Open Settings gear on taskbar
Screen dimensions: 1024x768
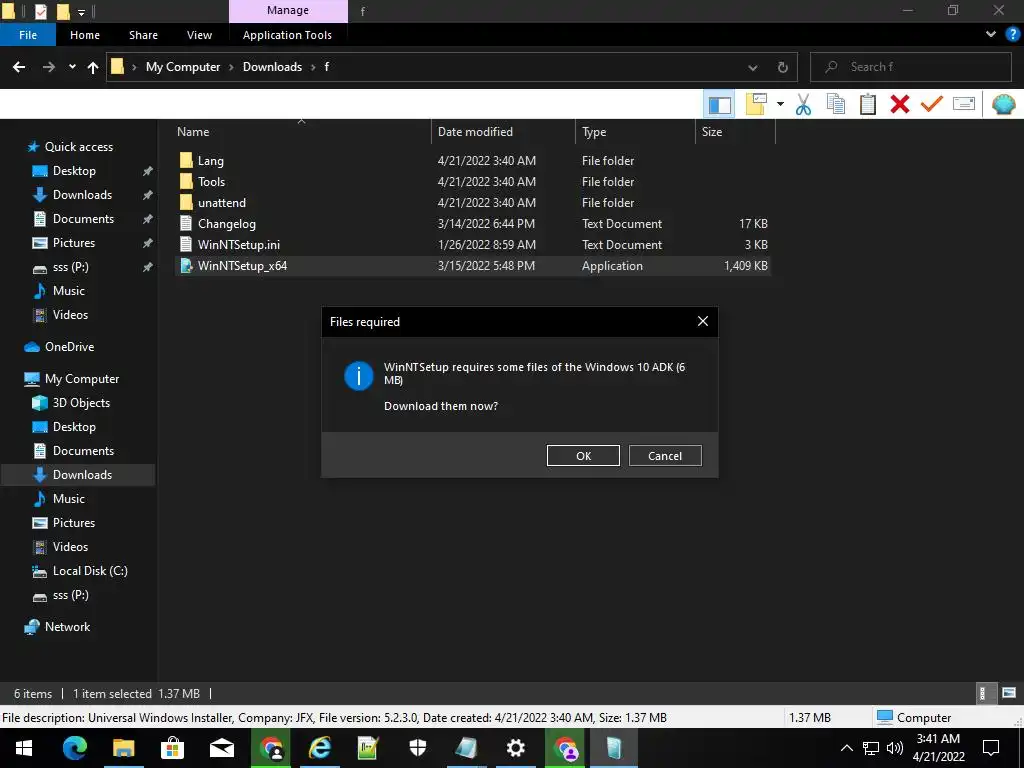coord(516,748)
